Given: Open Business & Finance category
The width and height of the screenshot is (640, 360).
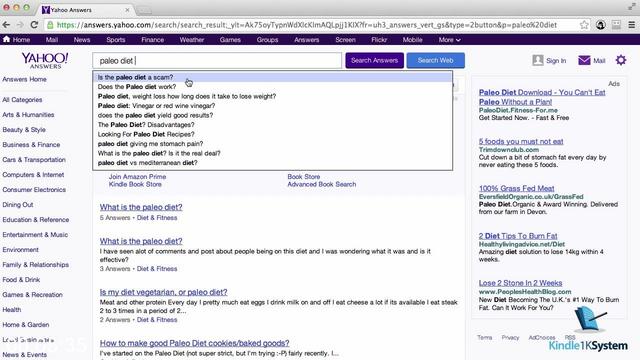Looking at the screenshot, I should 31,144.
